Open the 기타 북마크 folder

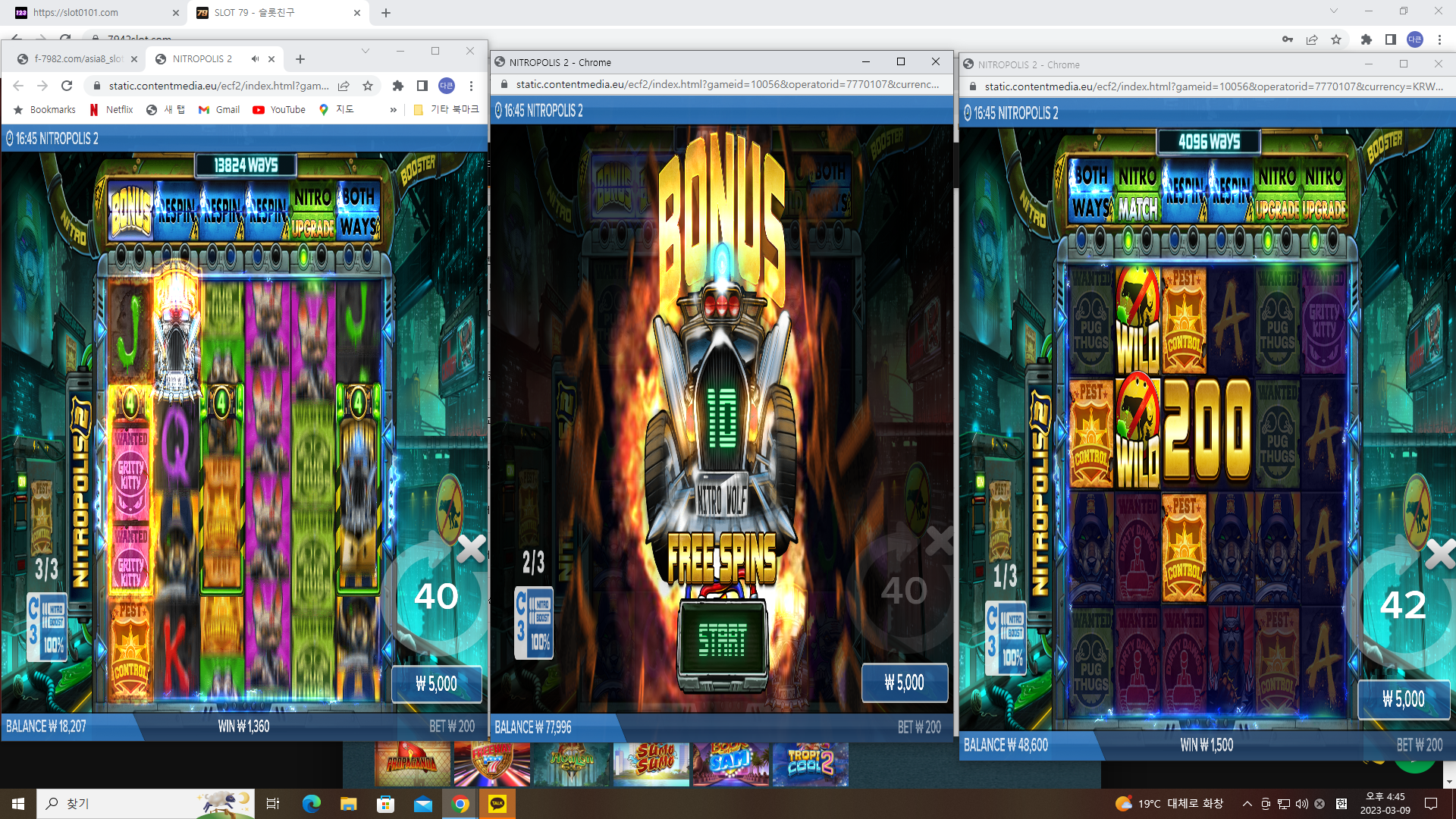[446, 110]
